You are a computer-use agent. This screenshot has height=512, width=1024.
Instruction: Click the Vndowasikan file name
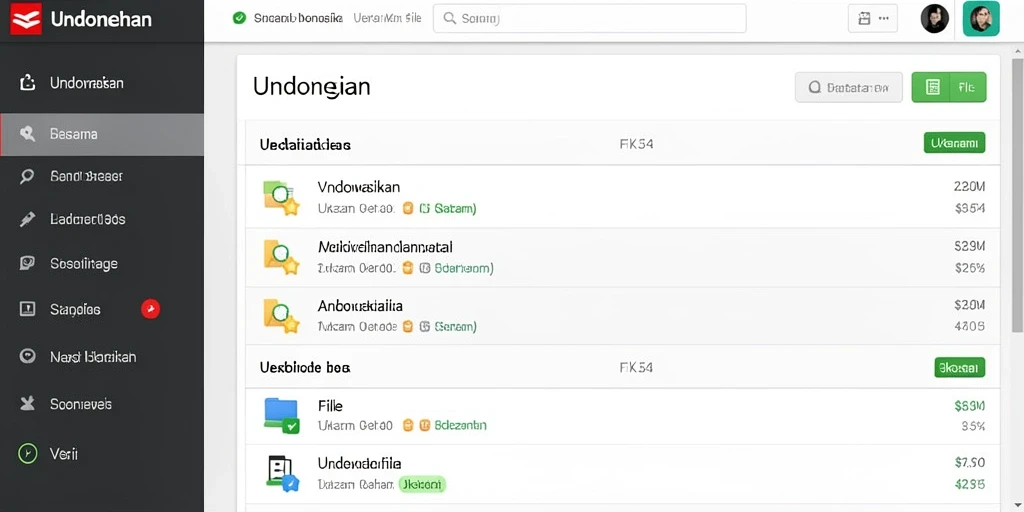(359, 187)
